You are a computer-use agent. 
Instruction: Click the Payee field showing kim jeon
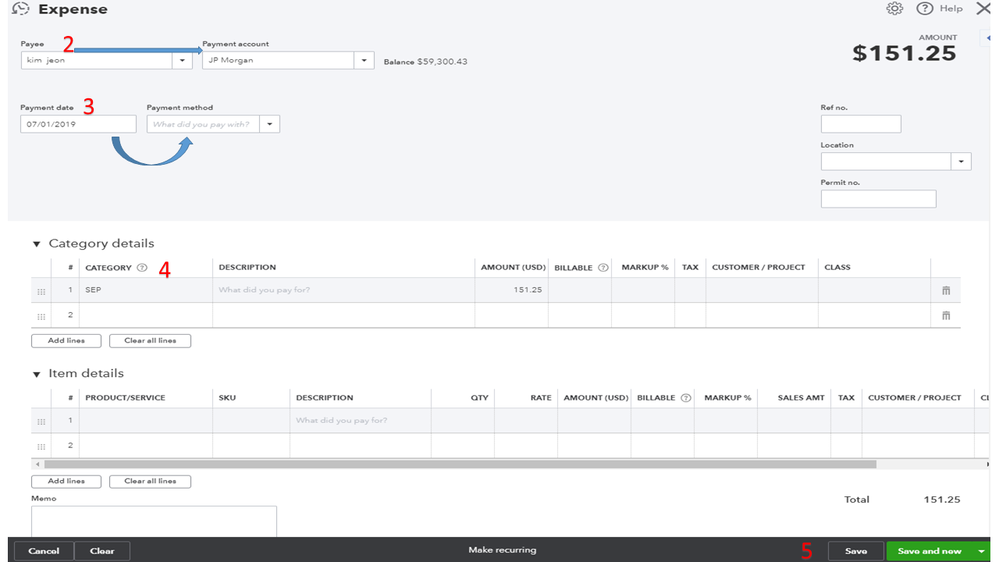[97, 61]
